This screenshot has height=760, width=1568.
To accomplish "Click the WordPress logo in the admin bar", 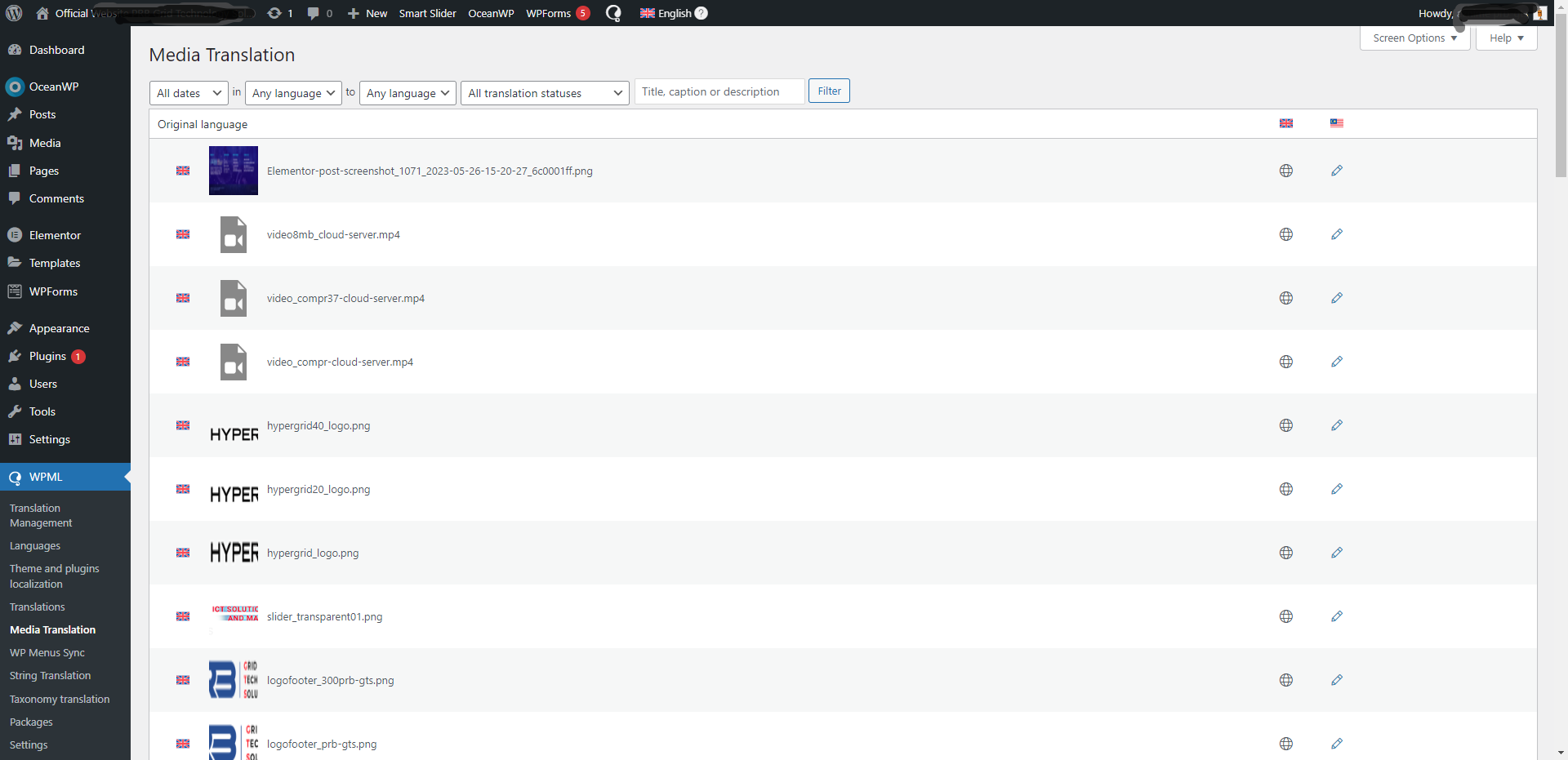I will click(x=14, y=13).
